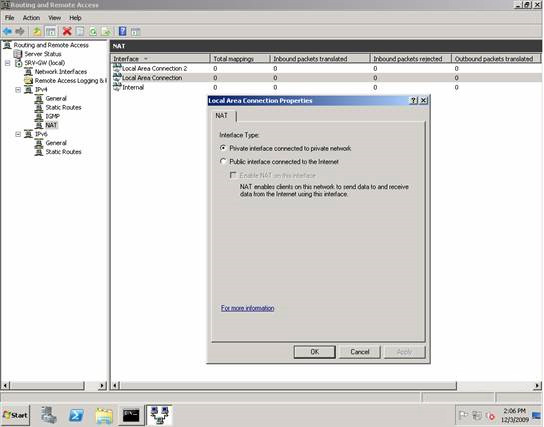Select the IGMP node

[52, 116]
